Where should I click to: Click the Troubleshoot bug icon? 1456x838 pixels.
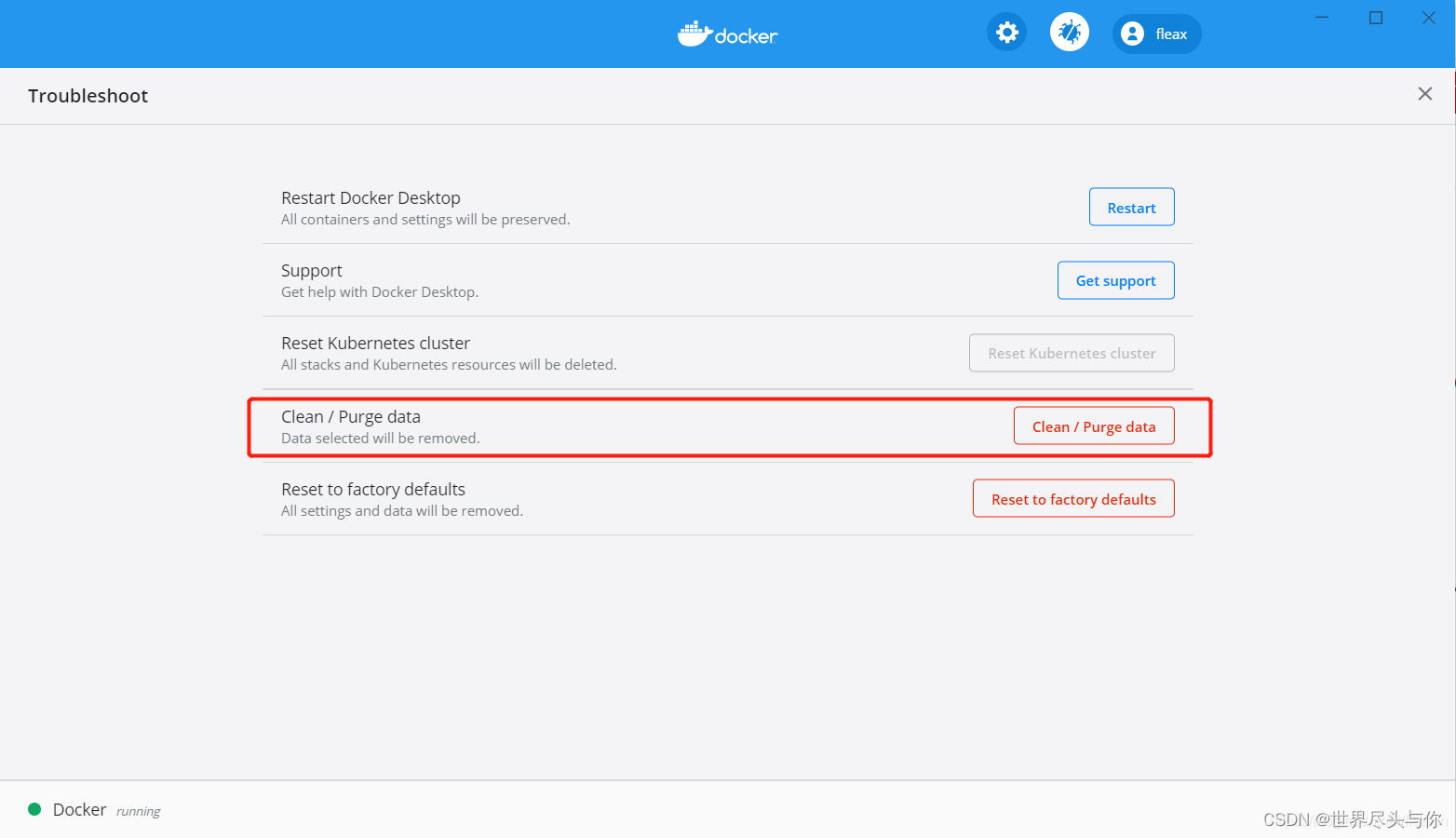point(1069,32)
